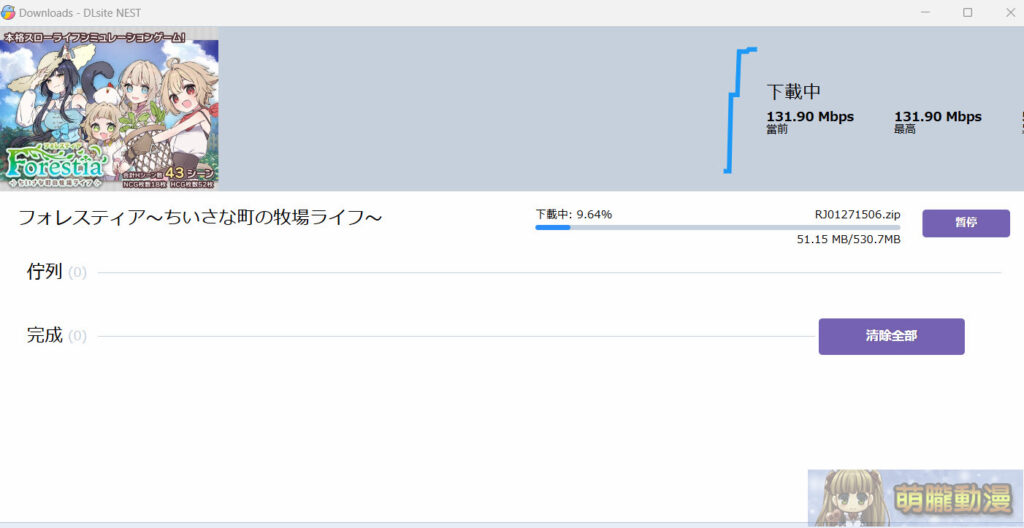
Task: Click the file name RJ01271506.zip
Action: click(x=857, y=214)
